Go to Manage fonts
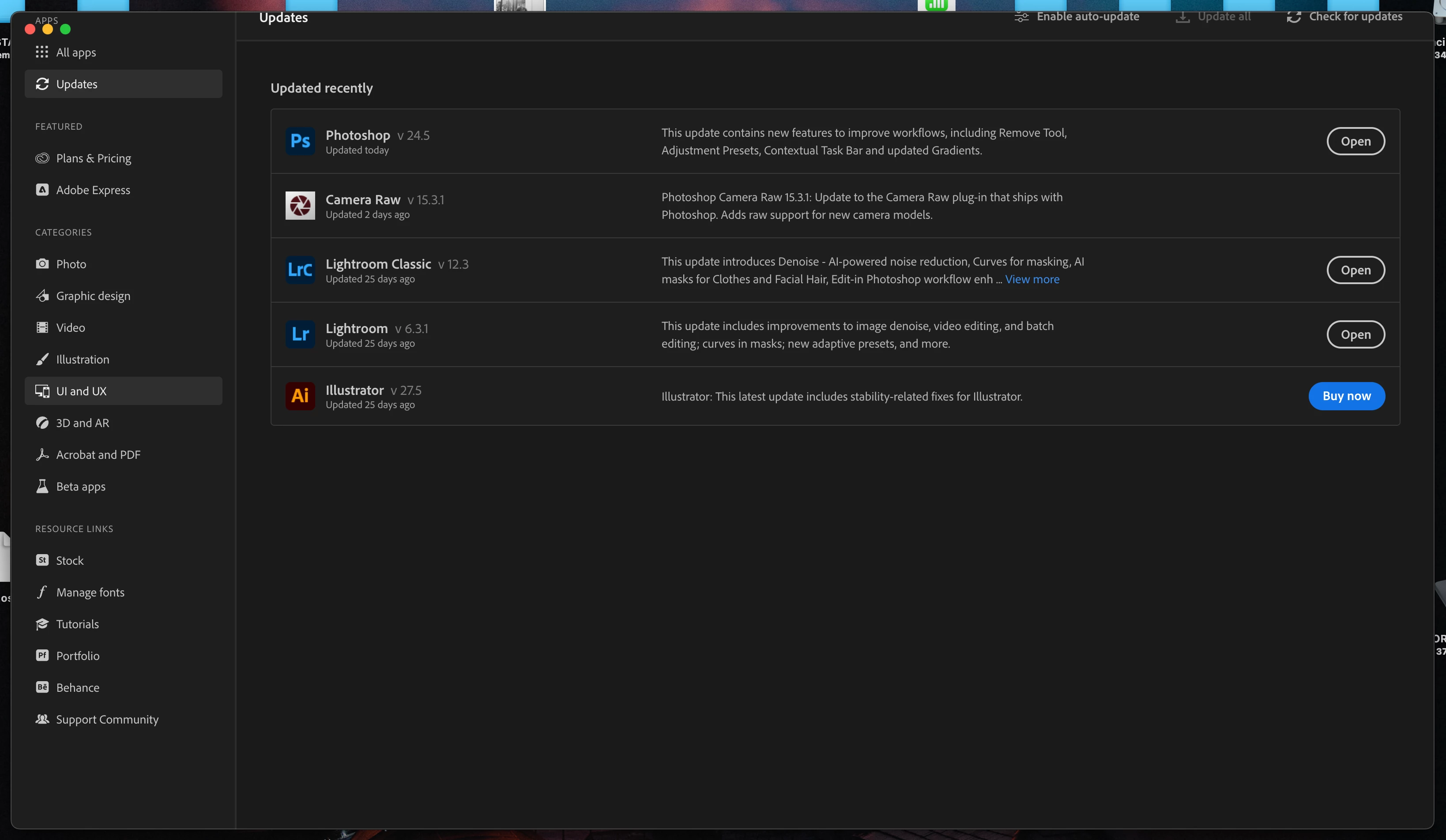The height and width of the screenshot is (840, 1446). [90, 592]
